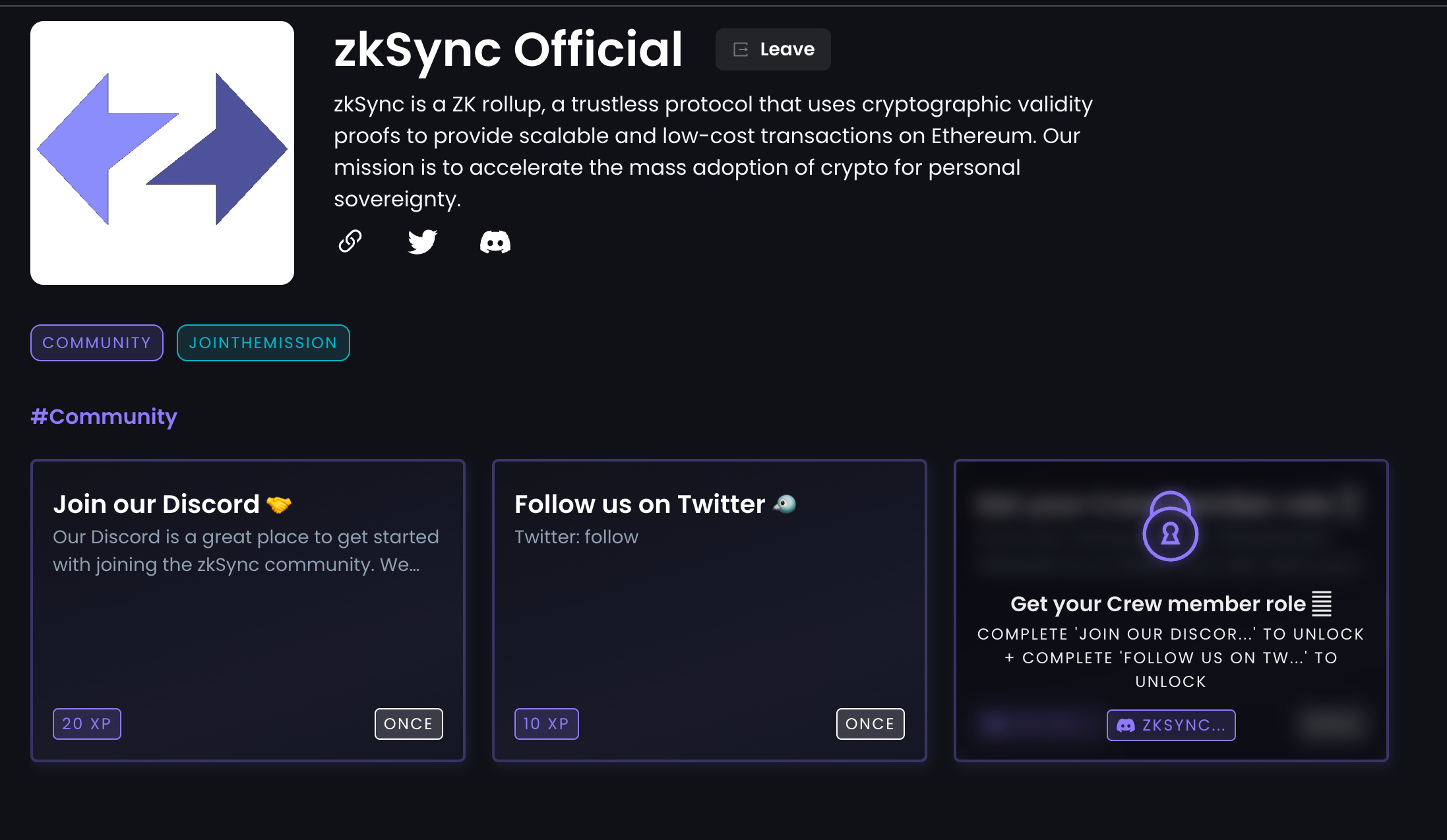Click the #Community section heading
The width and height of the screenshot is (1447, 840).
[104, 416]
